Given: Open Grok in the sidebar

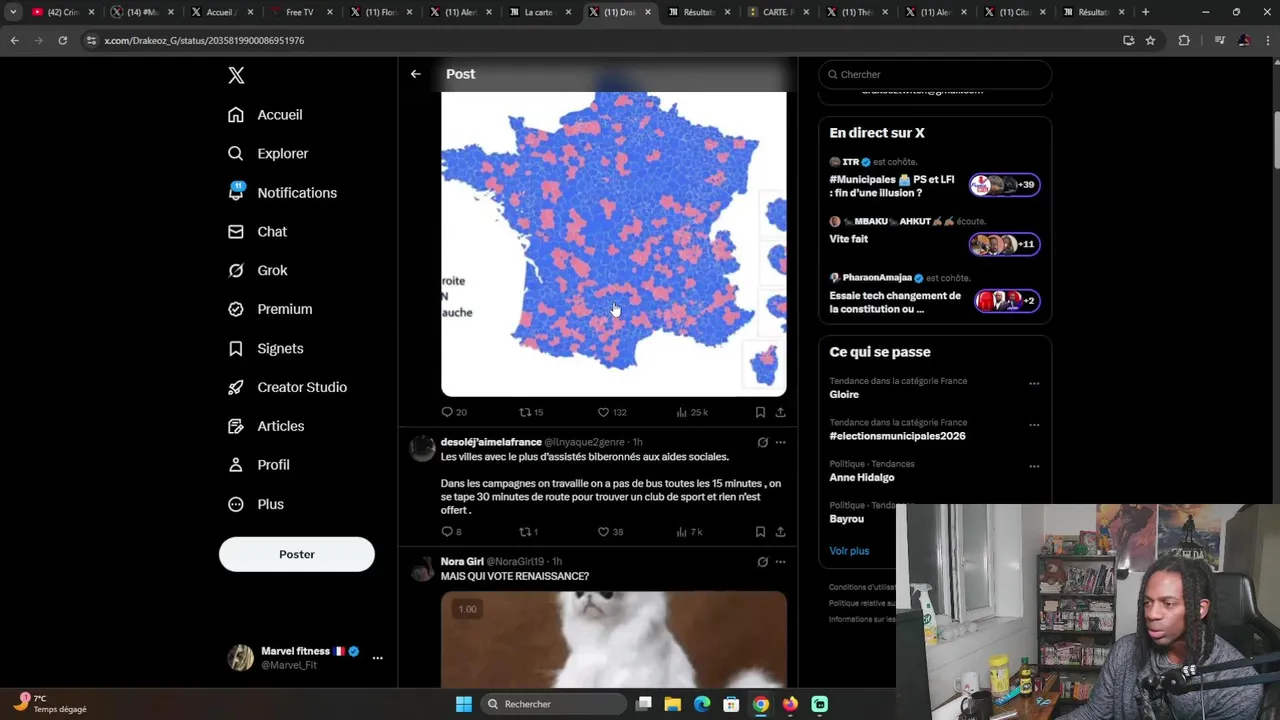Looking at the screenshot, I should click(x=257, y=271).
